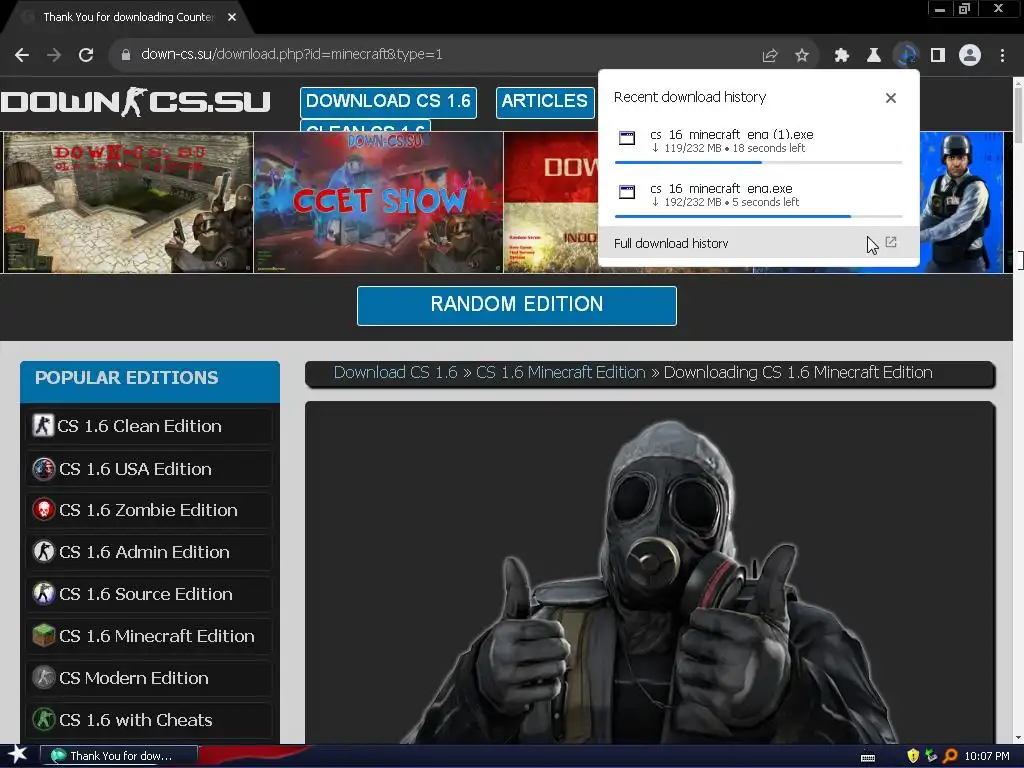Open the dust map banner thumbnail
1024x768 pixels.
128,202
